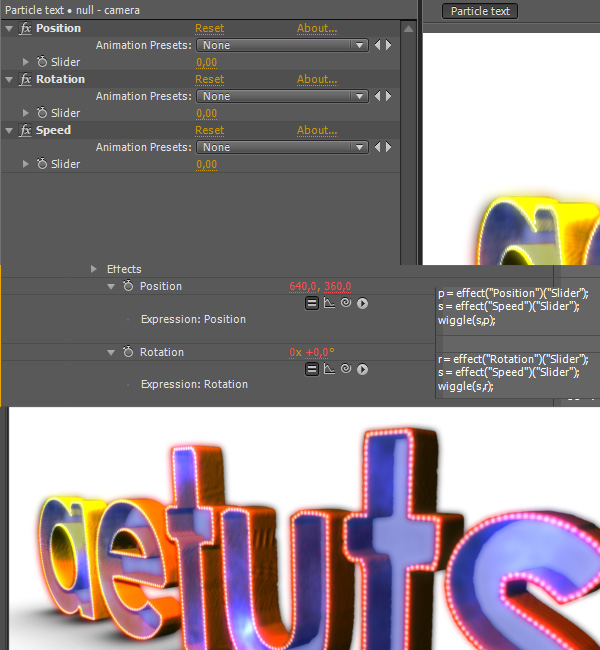Select the Expression: Rotation label
The image size is (600, 650).
click(x=194, y=385)
